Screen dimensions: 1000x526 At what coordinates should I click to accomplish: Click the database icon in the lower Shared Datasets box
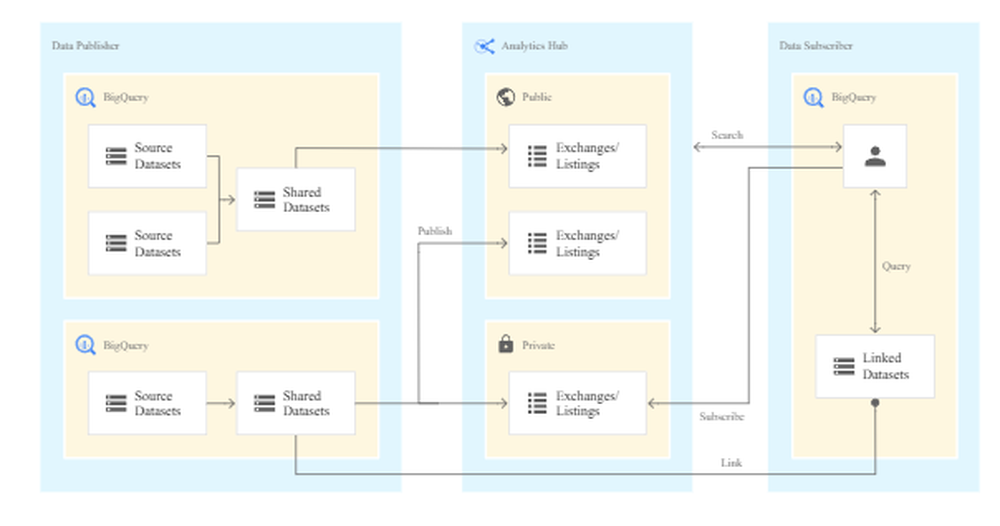coord(265,403)
